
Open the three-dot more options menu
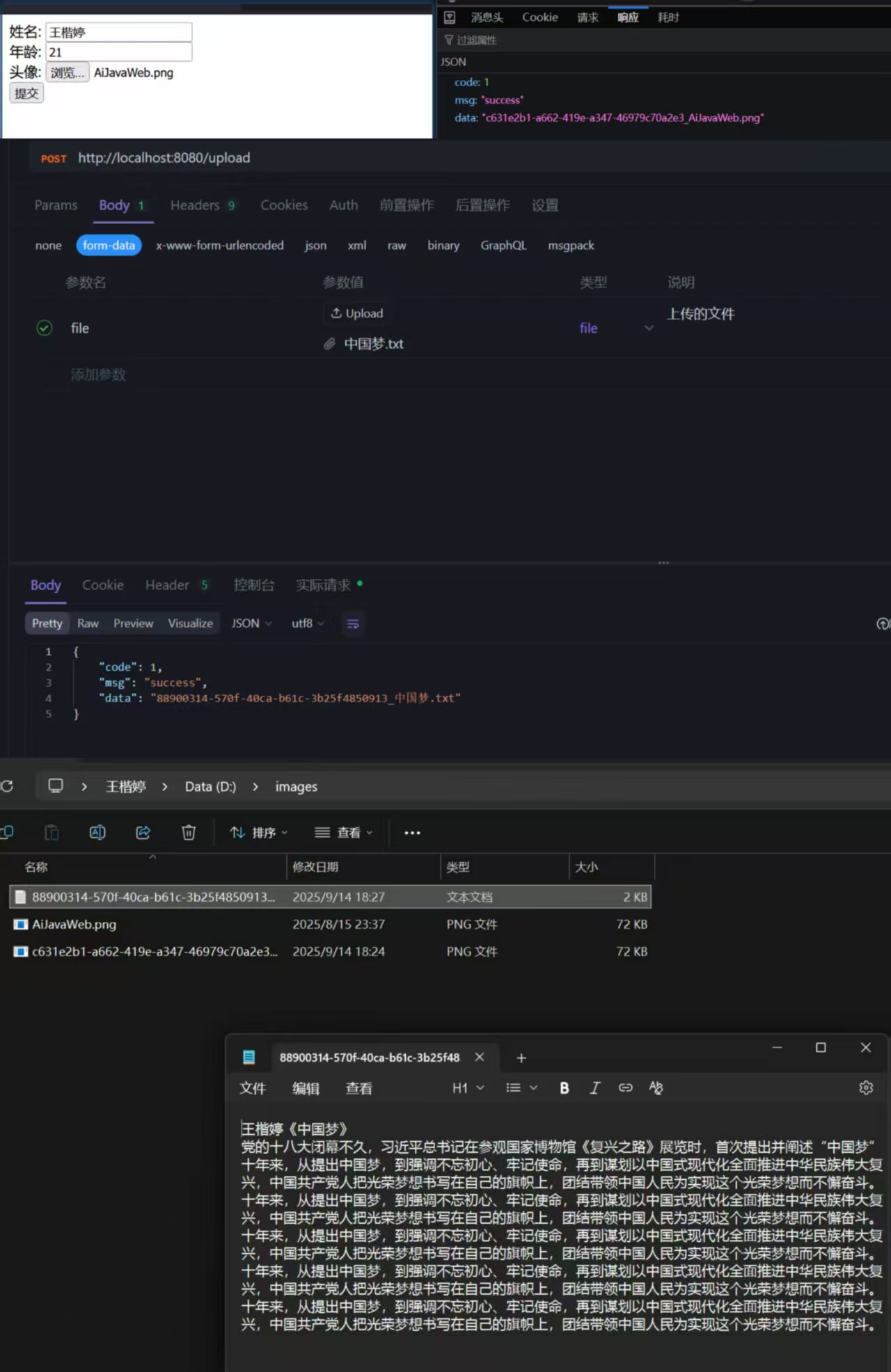point(412,833)
